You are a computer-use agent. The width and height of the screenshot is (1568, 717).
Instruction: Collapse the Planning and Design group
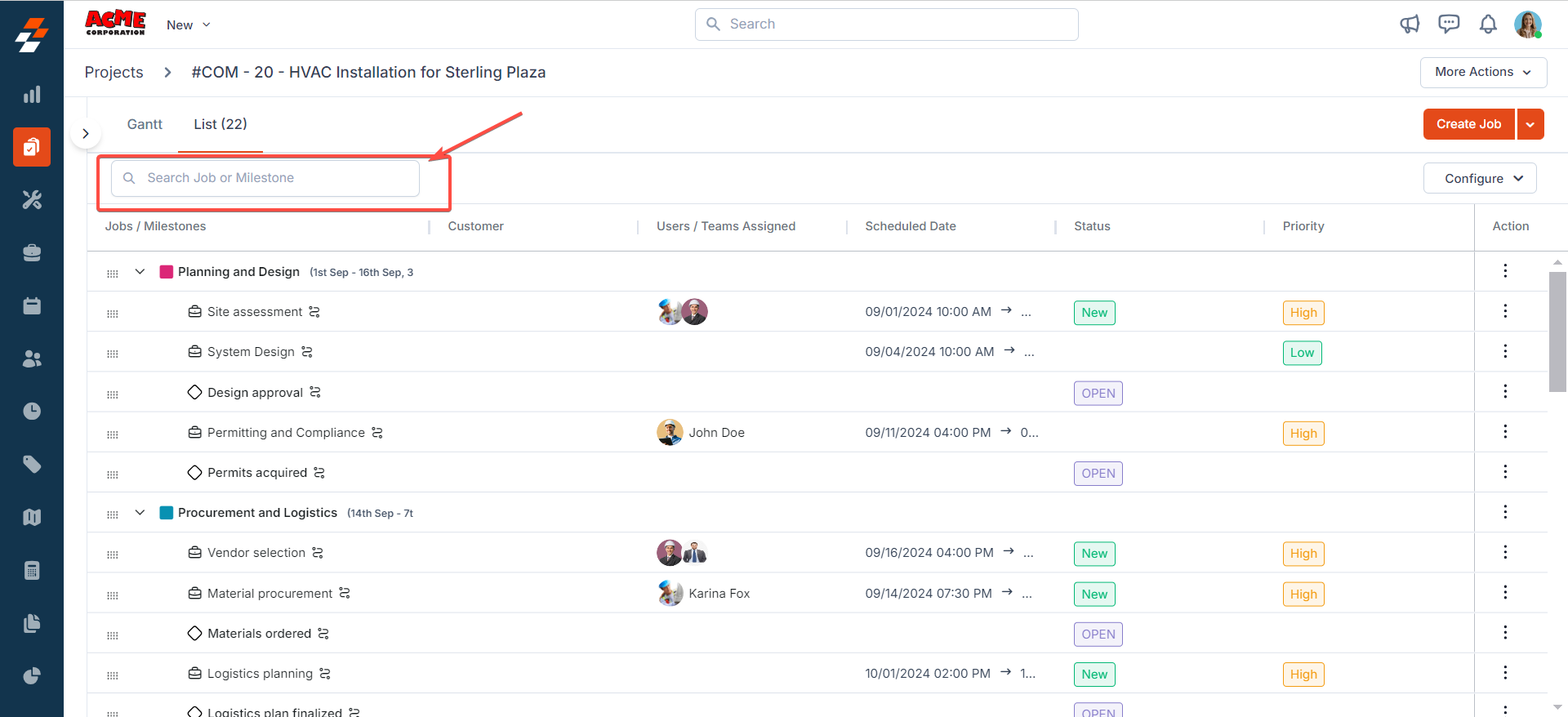tap(140, 272)
